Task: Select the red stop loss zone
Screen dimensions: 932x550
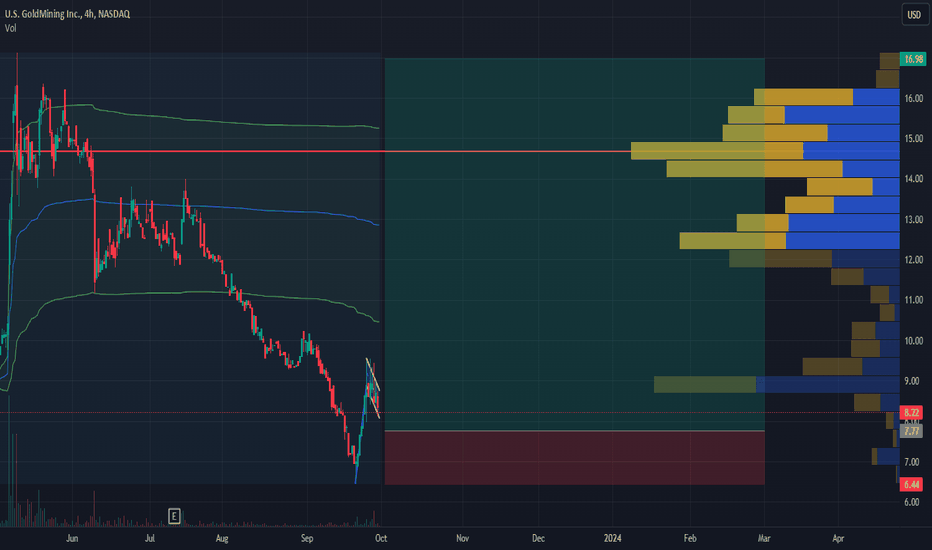Action: [x=574, y=458]
